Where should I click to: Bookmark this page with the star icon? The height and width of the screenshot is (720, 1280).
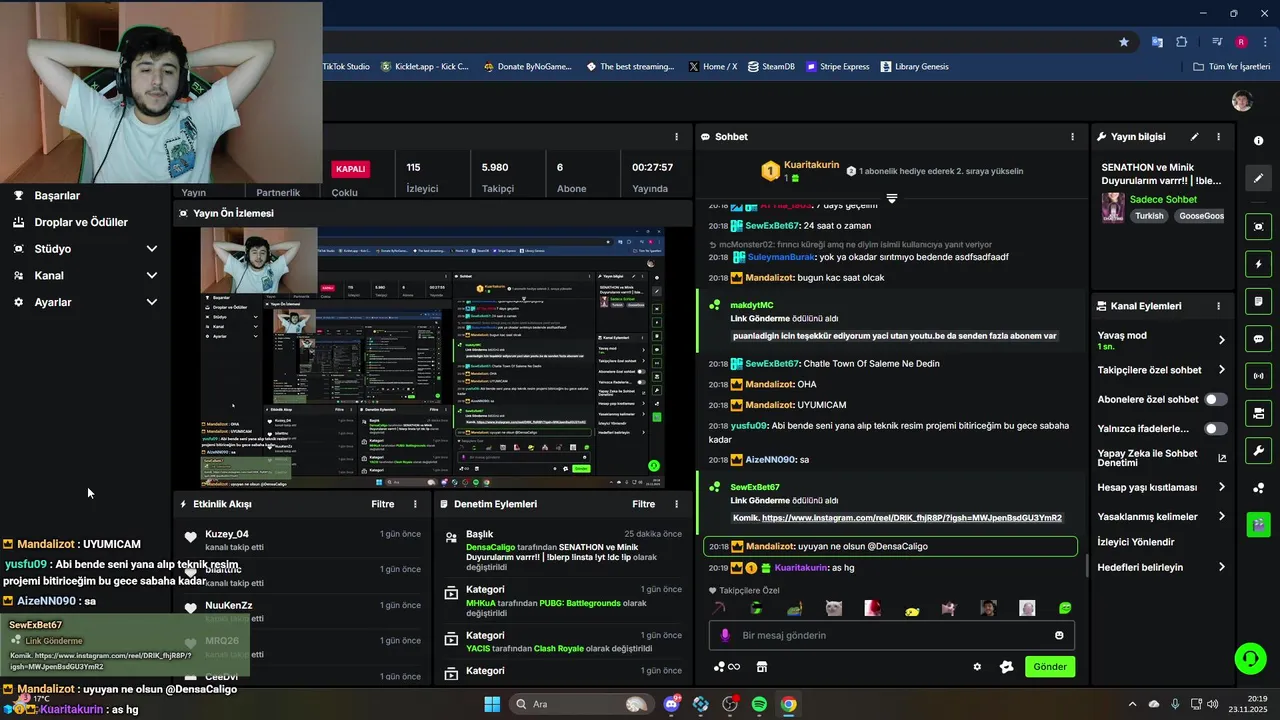click(x=1124, y=42)
